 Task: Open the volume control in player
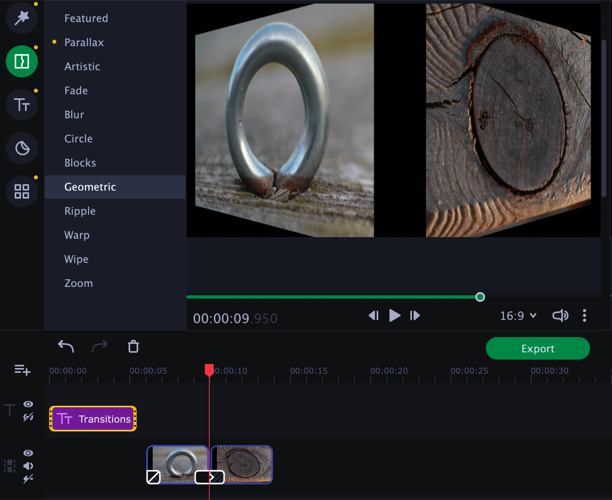click(560, 316)
